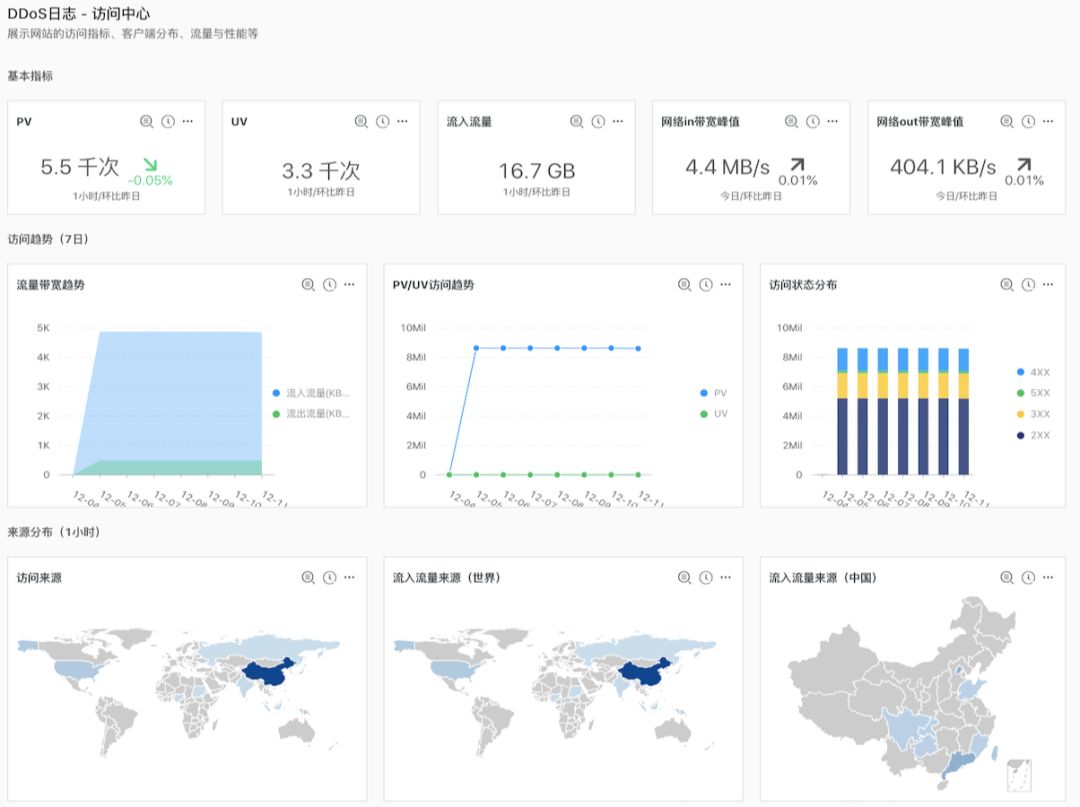Click China on the 访问来源 world map
Viewport: 1080px width, 807px height.
[269, 673]
